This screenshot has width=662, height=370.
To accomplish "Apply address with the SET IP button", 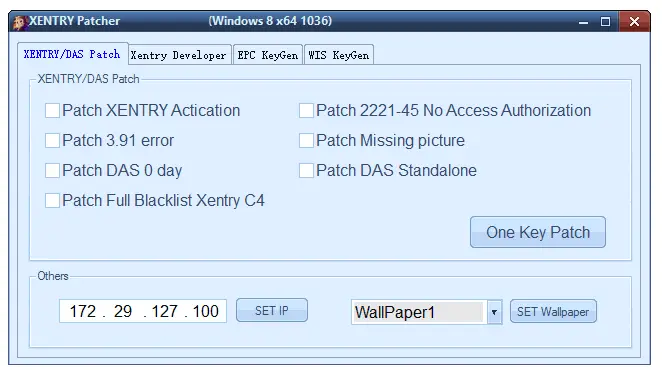I will [272, 310].
